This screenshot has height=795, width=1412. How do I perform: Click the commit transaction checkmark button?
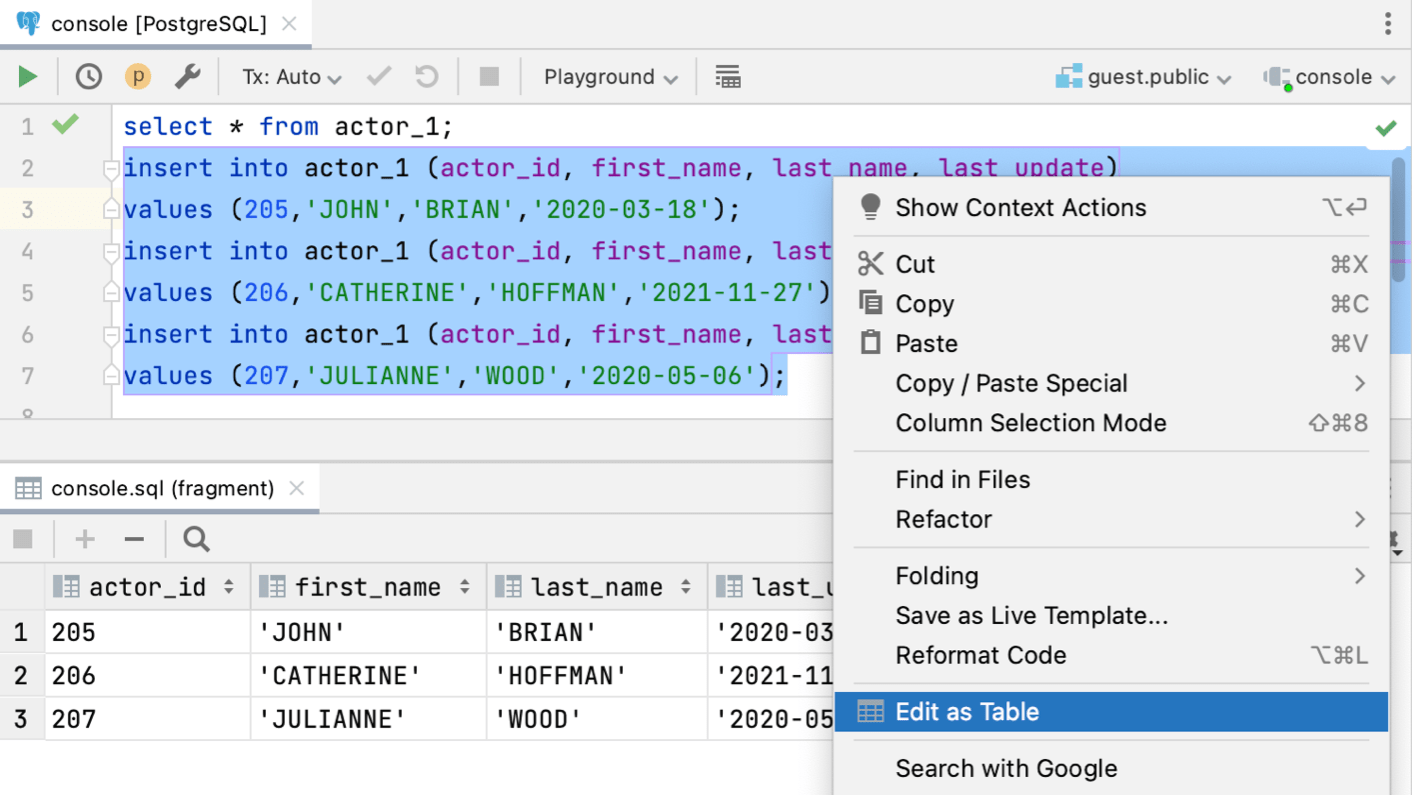pos(378,76)
